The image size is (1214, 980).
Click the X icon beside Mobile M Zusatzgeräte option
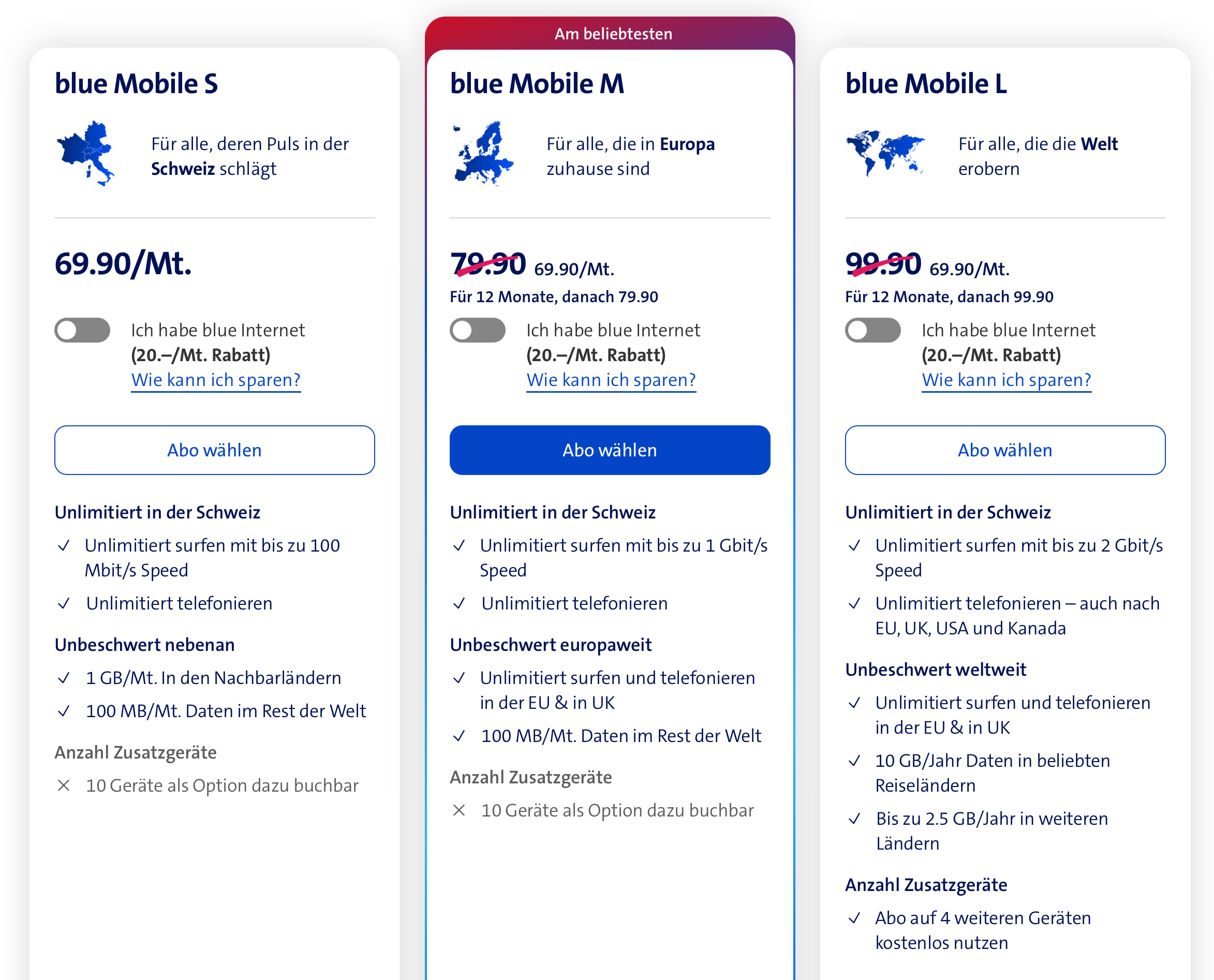coord(459,810)
